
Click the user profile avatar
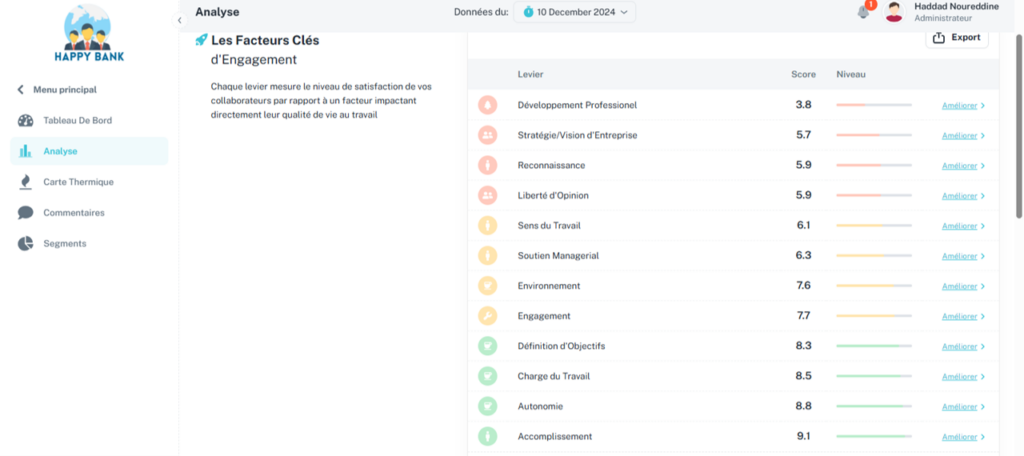pos(894,12)
